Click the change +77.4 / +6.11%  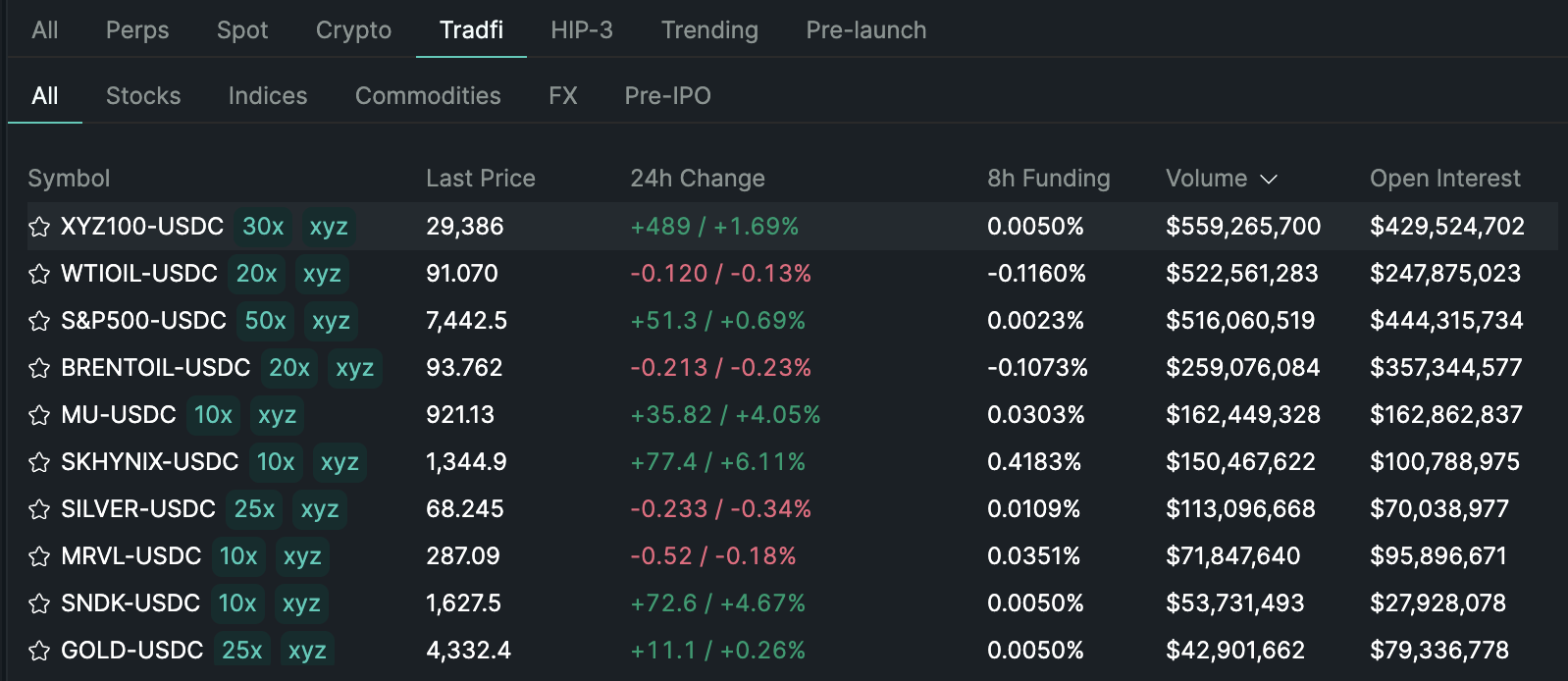point(718,462)
